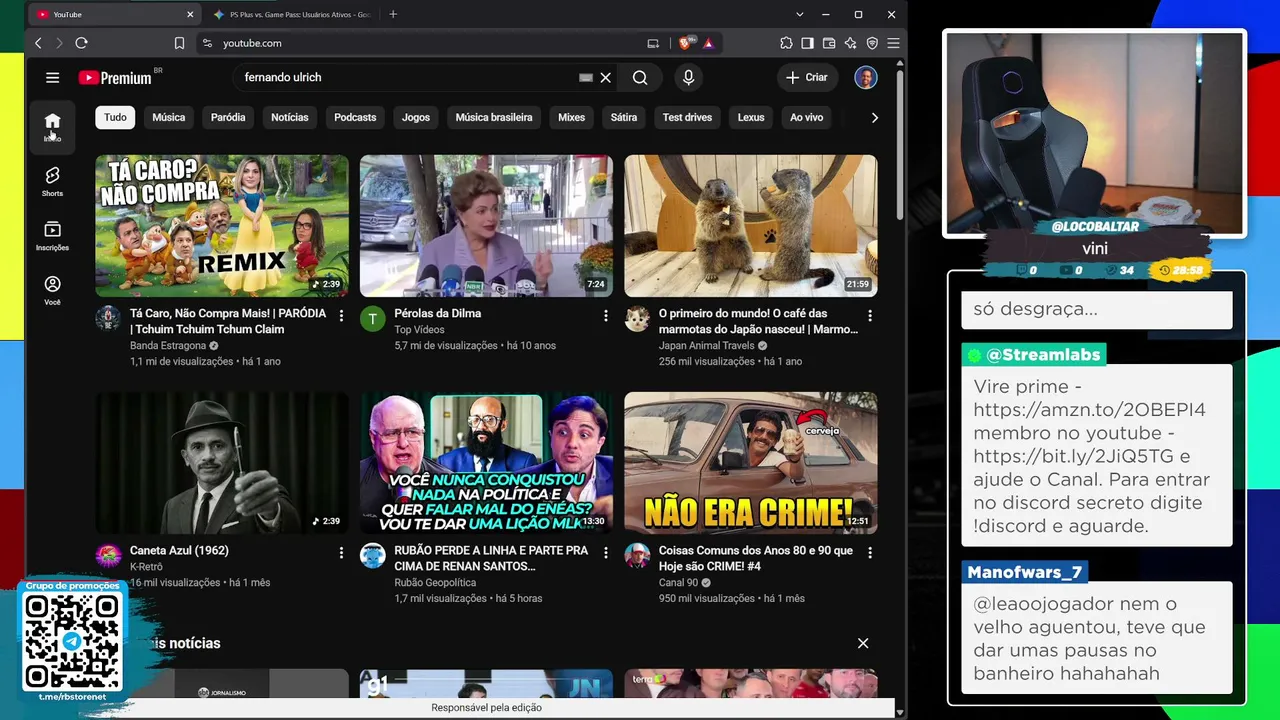This screenshot has width=1280, height=720.
Task: Go back with the browser back arrow
Action: point(38,43)
